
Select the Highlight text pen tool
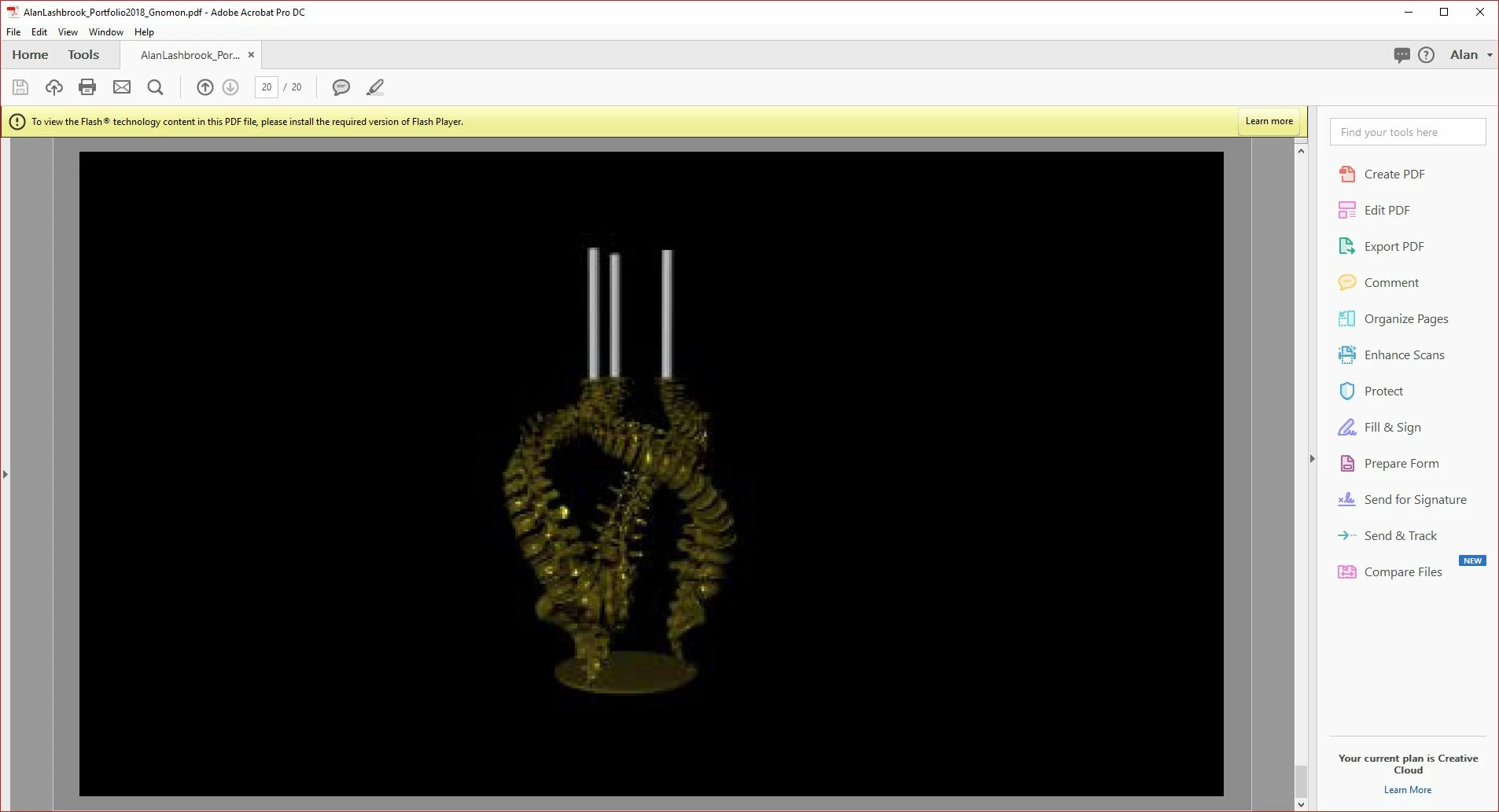[x=375, y=87]
